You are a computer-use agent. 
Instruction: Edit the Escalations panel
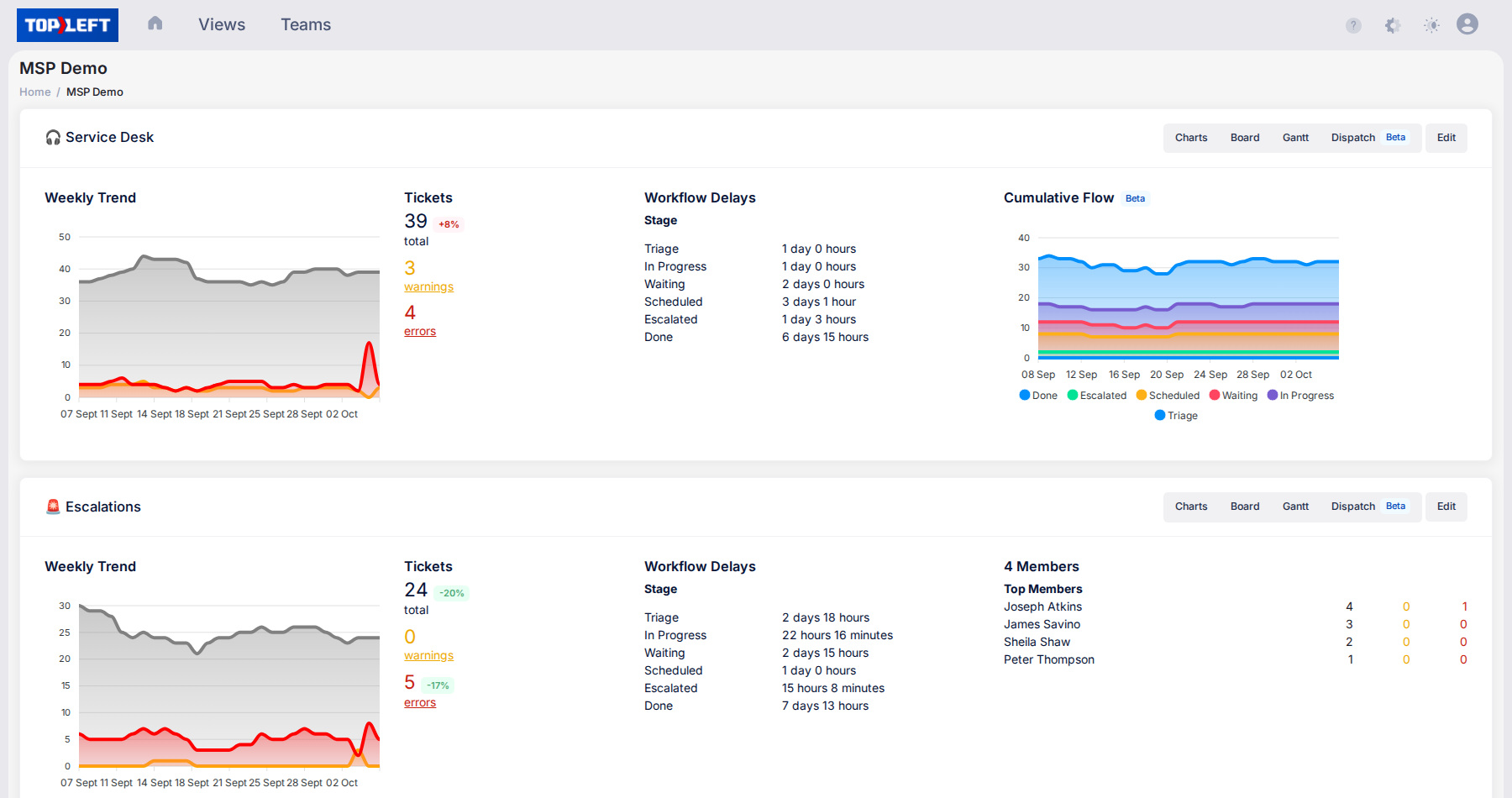(x=1446, y=507)
